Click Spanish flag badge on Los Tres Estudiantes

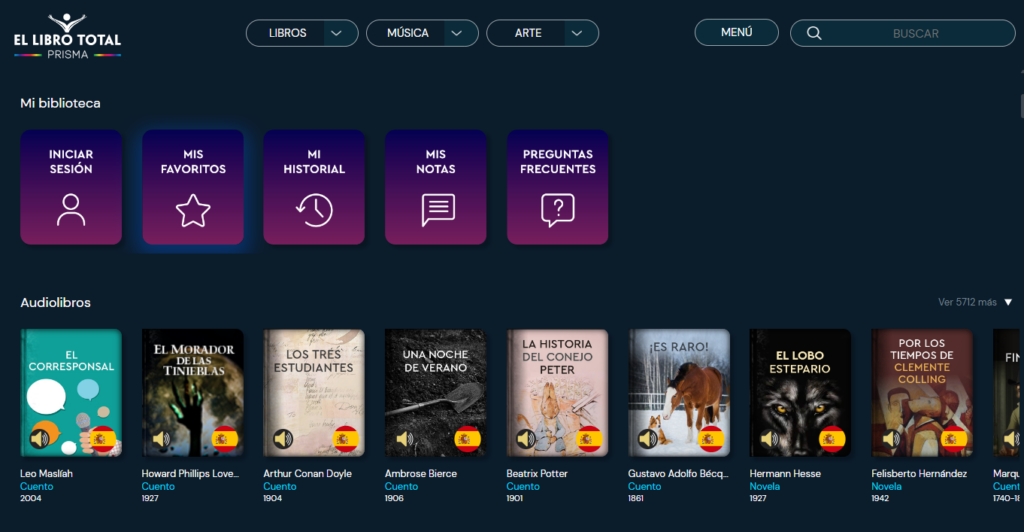click(345, 439)
